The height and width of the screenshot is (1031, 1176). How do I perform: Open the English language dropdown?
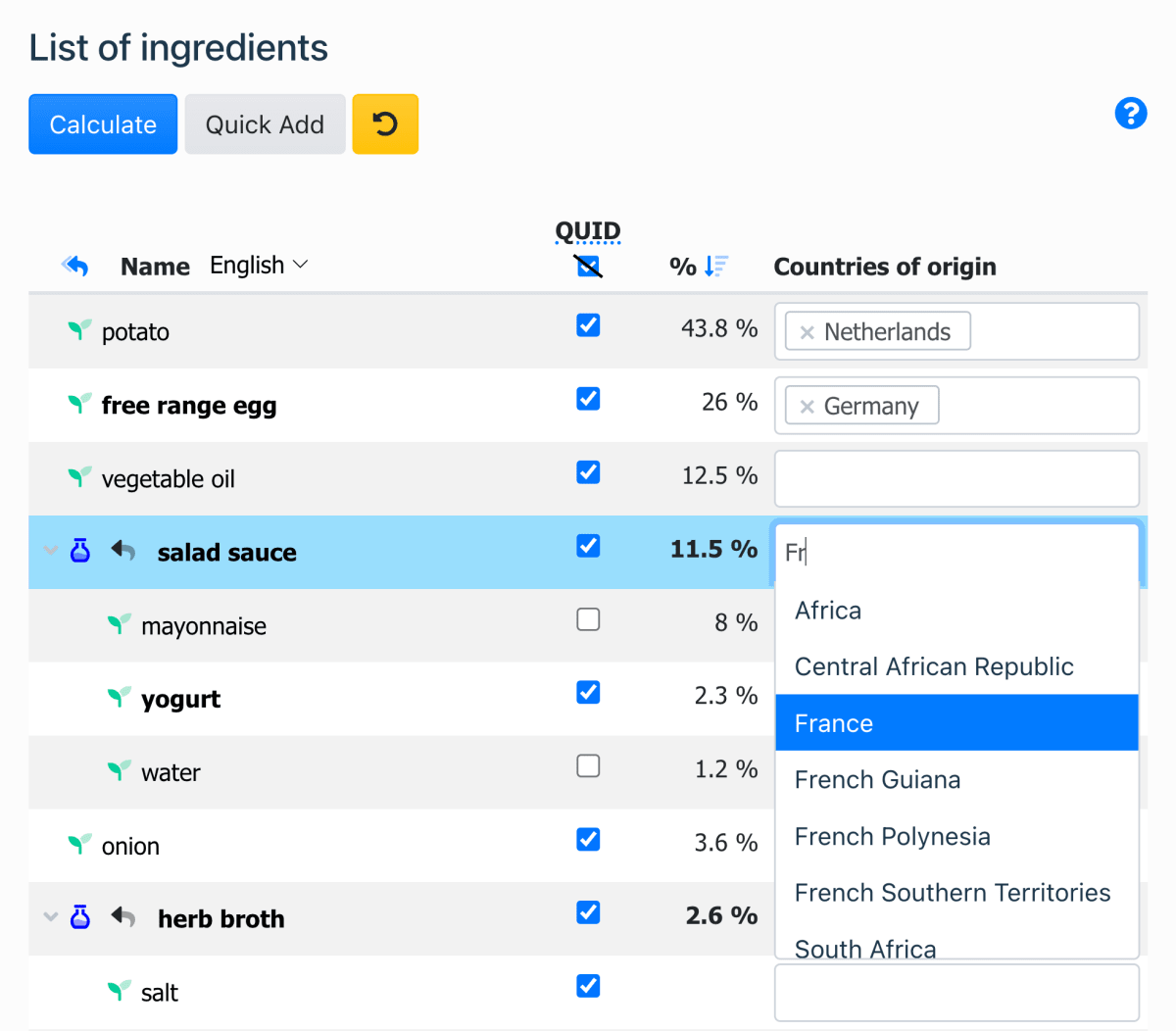(x=259, y=265)
